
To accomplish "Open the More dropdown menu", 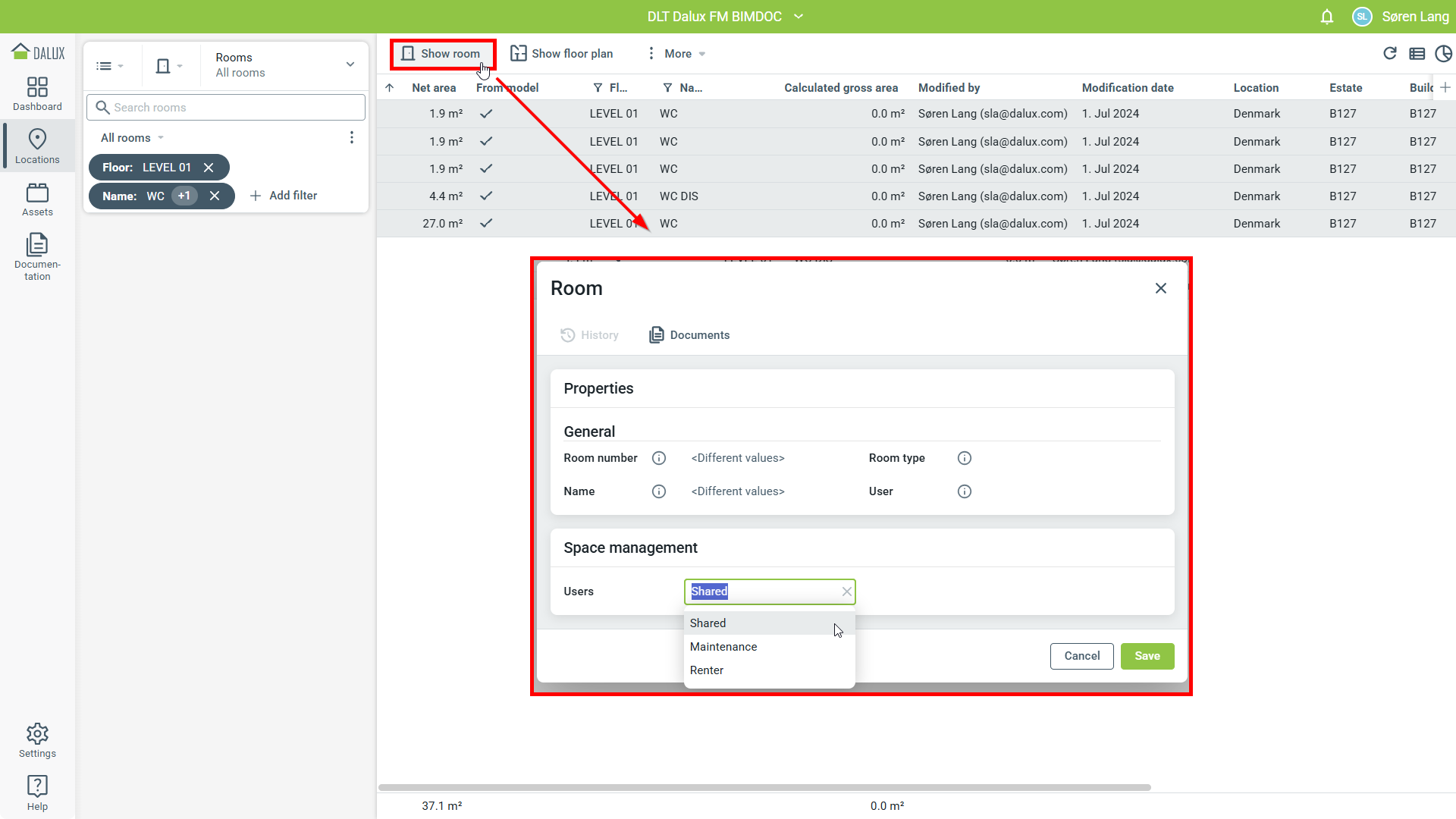I will click(x=677, y=54).
